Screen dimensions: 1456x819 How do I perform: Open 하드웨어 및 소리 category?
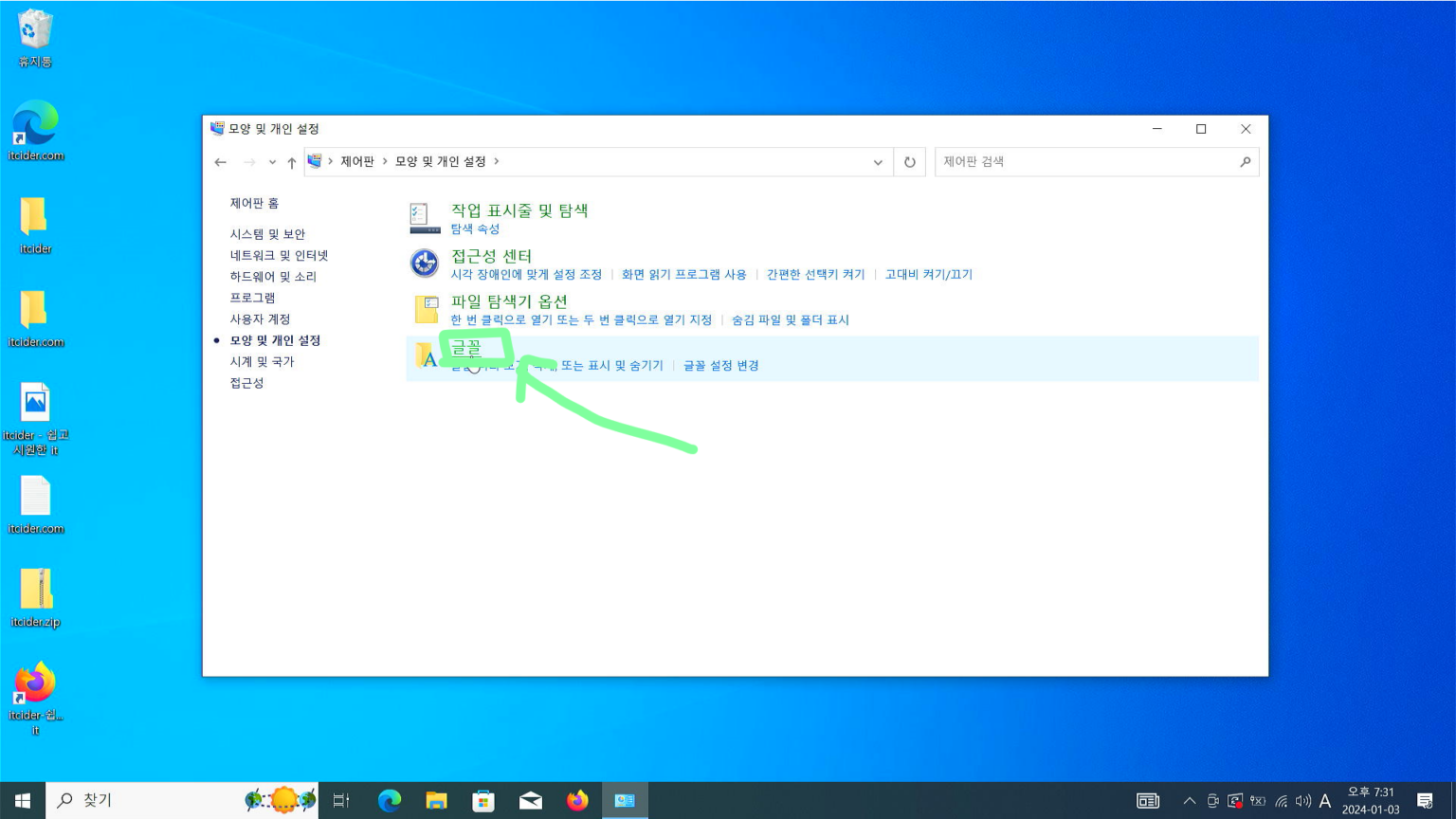pyautogui.click(x=273, y=277)
